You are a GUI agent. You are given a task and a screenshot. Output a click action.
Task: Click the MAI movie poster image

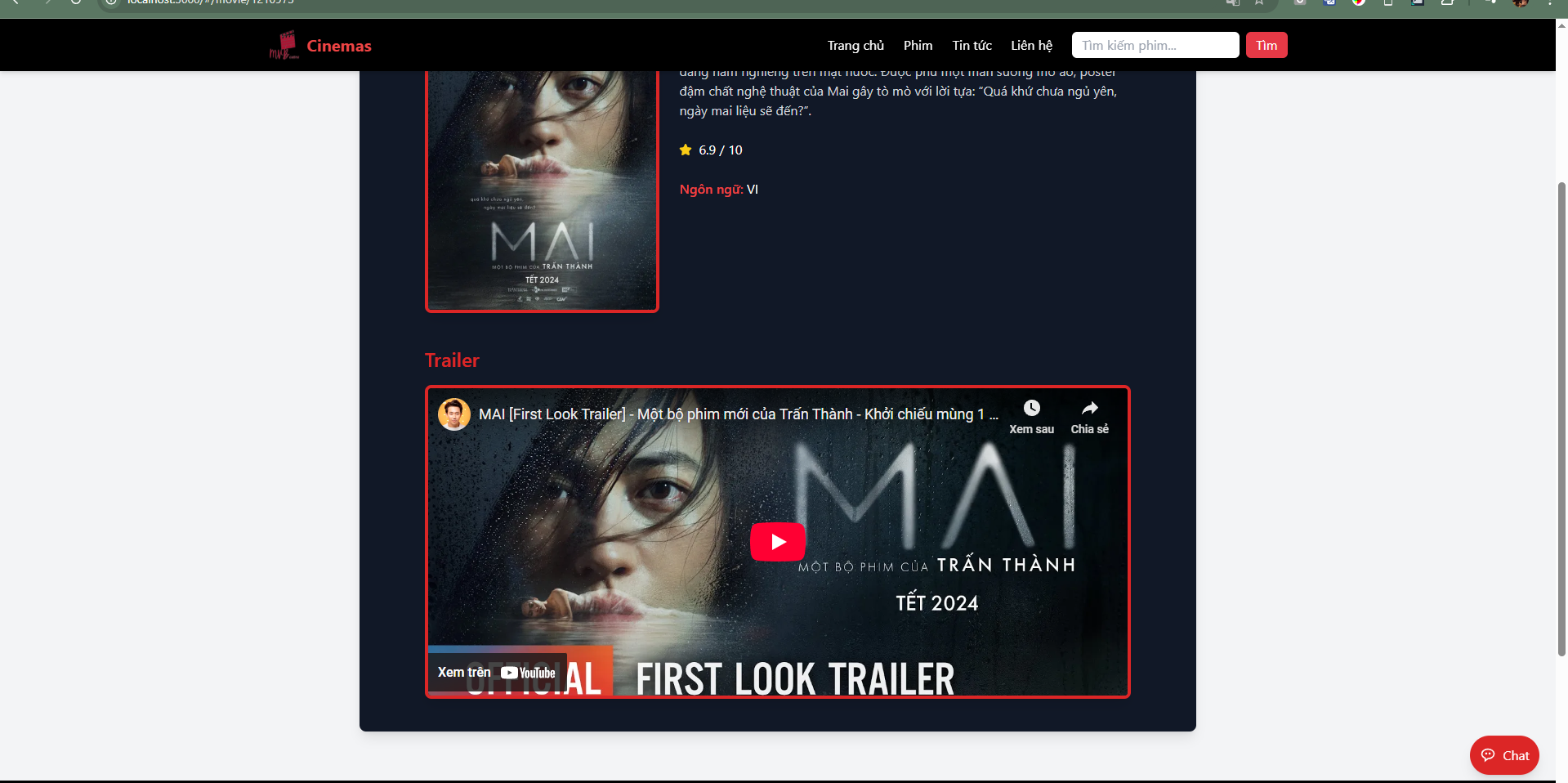point(542,190)
